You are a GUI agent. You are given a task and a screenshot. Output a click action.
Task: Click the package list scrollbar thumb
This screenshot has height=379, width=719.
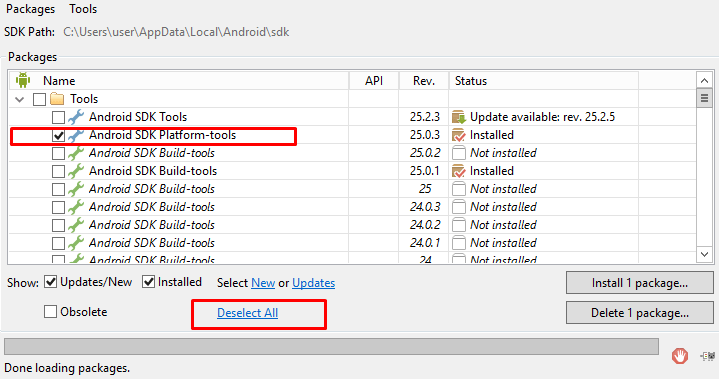(x=704, y=98)
